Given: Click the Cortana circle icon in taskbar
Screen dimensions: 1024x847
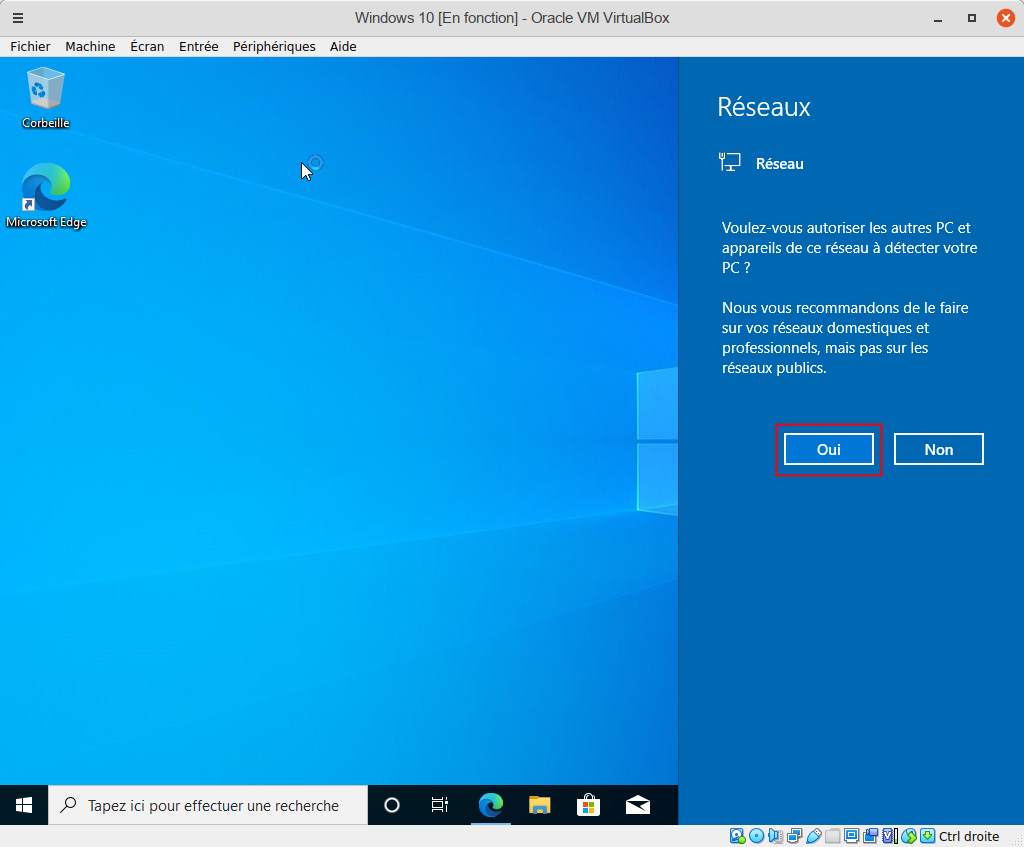Looking at the screenshot, I should pos(392,805).
